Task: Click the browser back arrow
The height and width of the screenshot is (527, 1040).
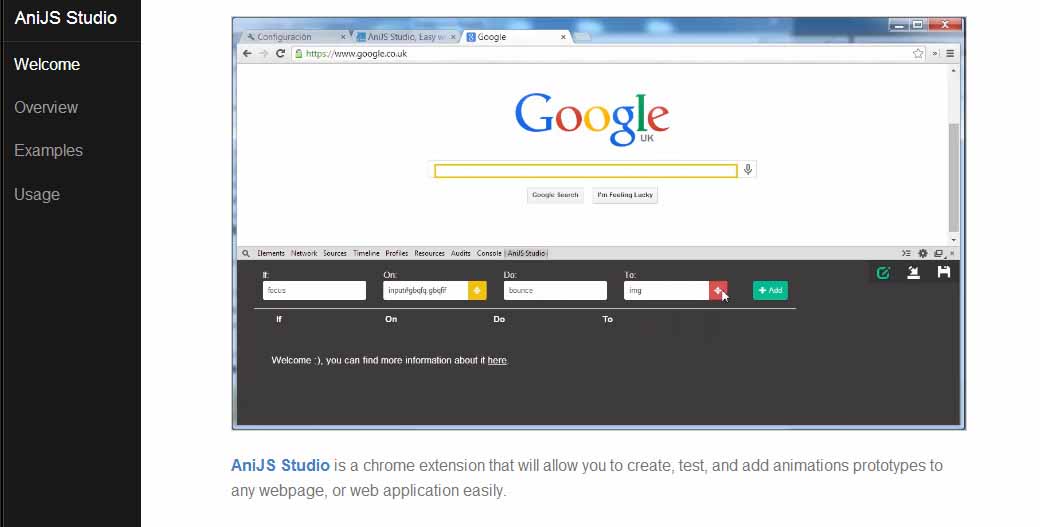Action: 247,54
